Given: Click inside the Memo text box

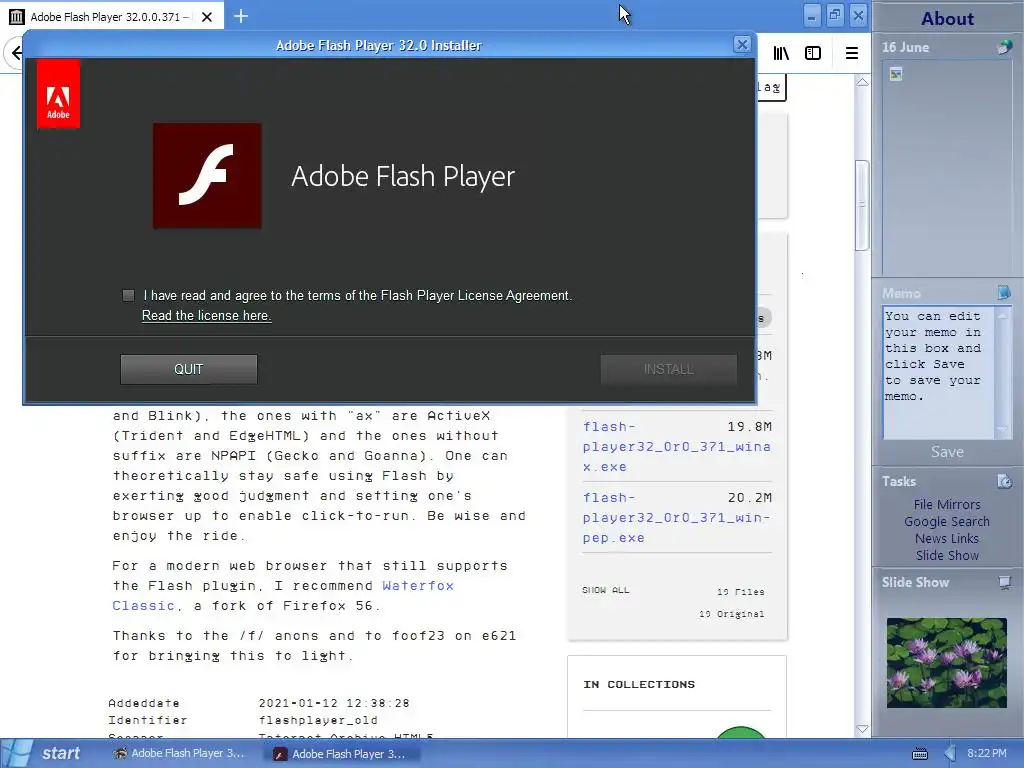Looking at the screenshot, I should click(938, 372).
